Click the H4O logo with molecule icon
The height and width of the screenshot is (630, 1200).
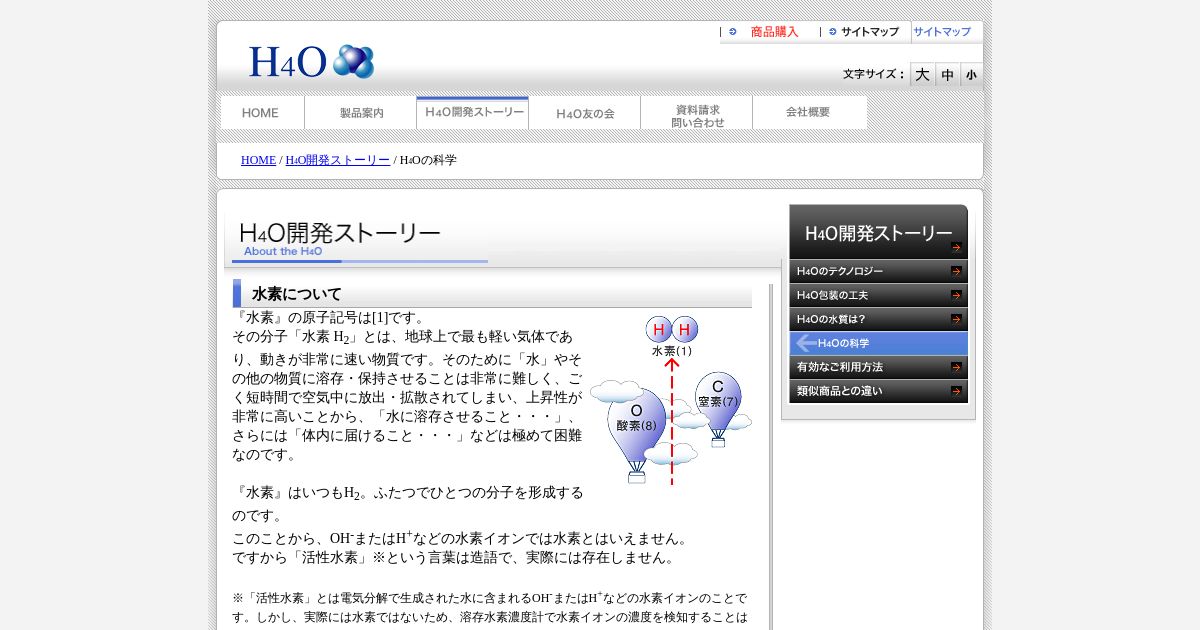(x=311, y=62)
